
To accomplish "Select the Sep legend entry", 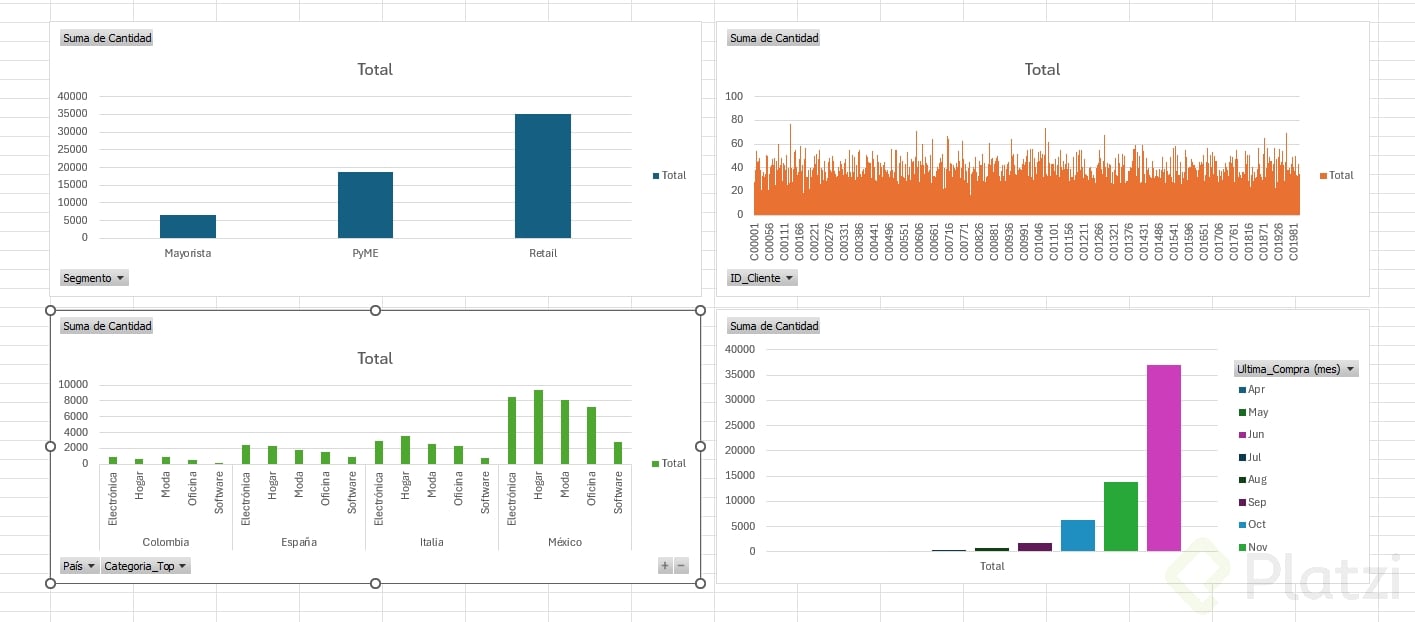I will (1252, 502).
